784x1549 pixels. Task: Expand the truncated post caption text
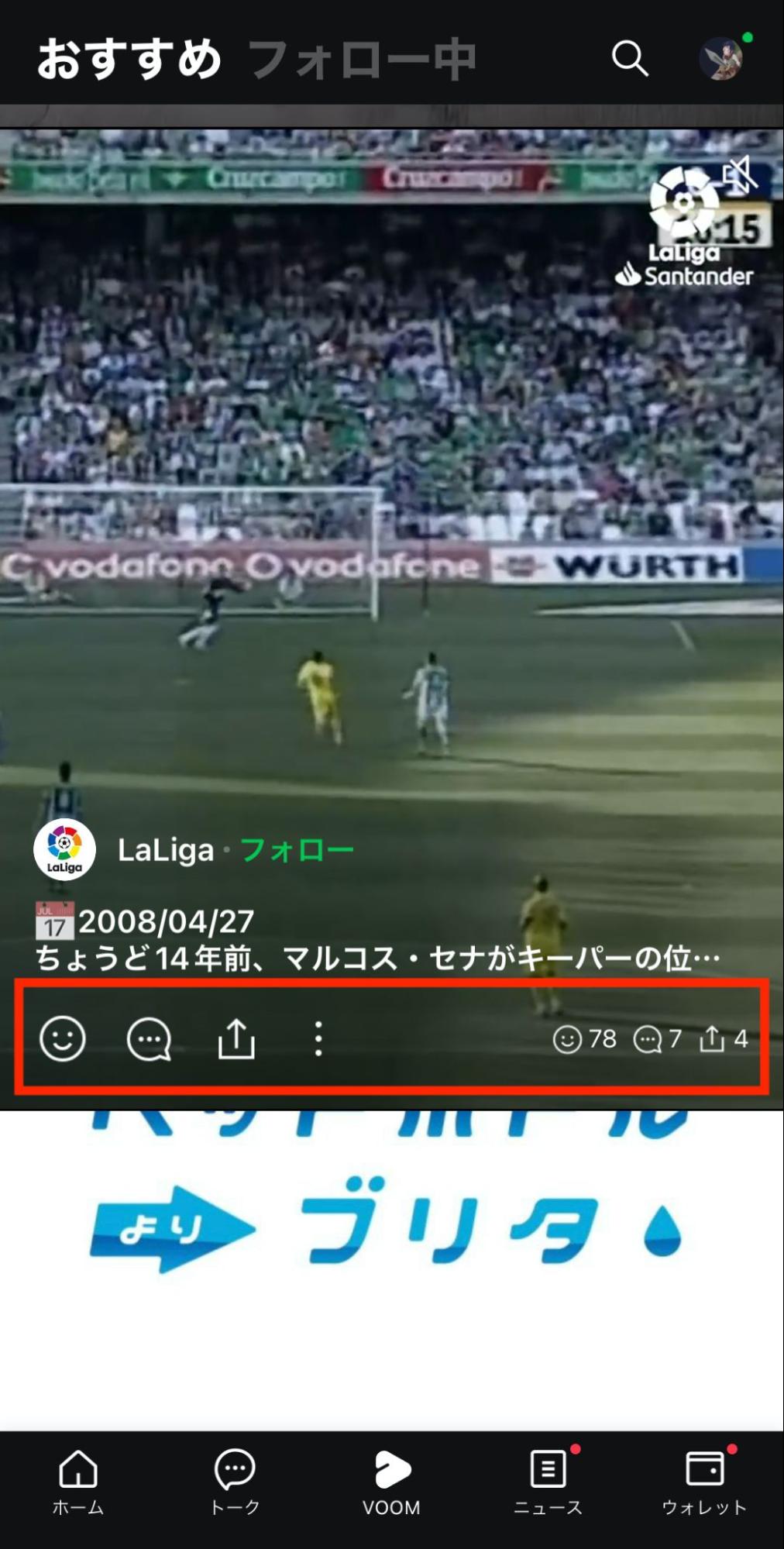click(378, 959)
